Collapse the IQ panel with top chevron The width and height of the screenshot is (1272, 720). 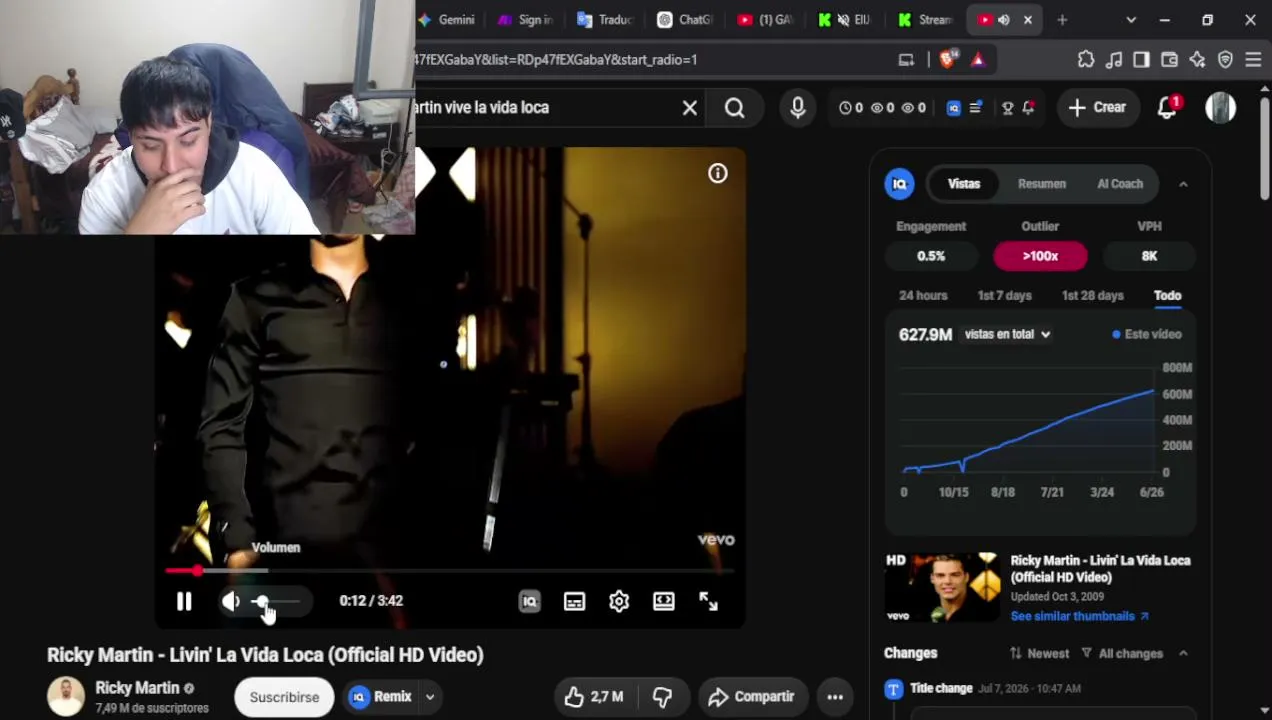pos(1183,184)
